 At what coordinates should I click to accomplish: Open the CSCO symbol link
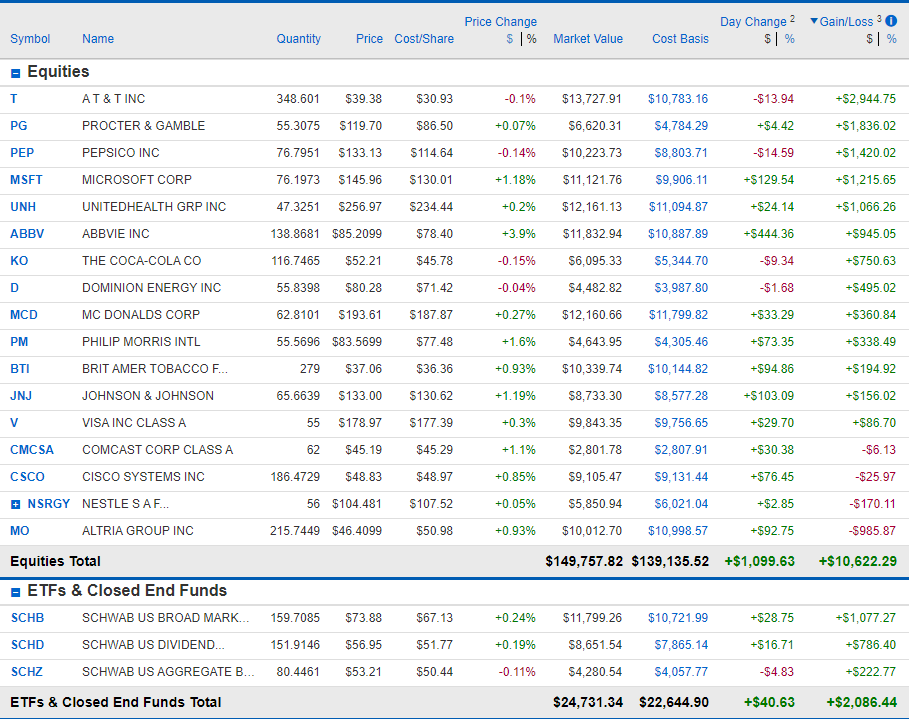tap(27, 477)
